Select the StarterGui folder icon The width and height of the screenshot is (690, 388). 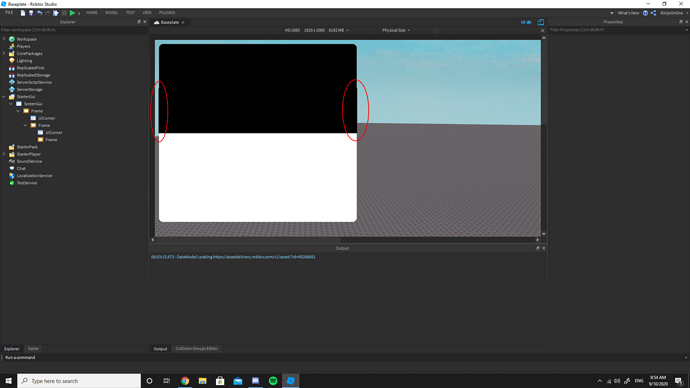12,97
